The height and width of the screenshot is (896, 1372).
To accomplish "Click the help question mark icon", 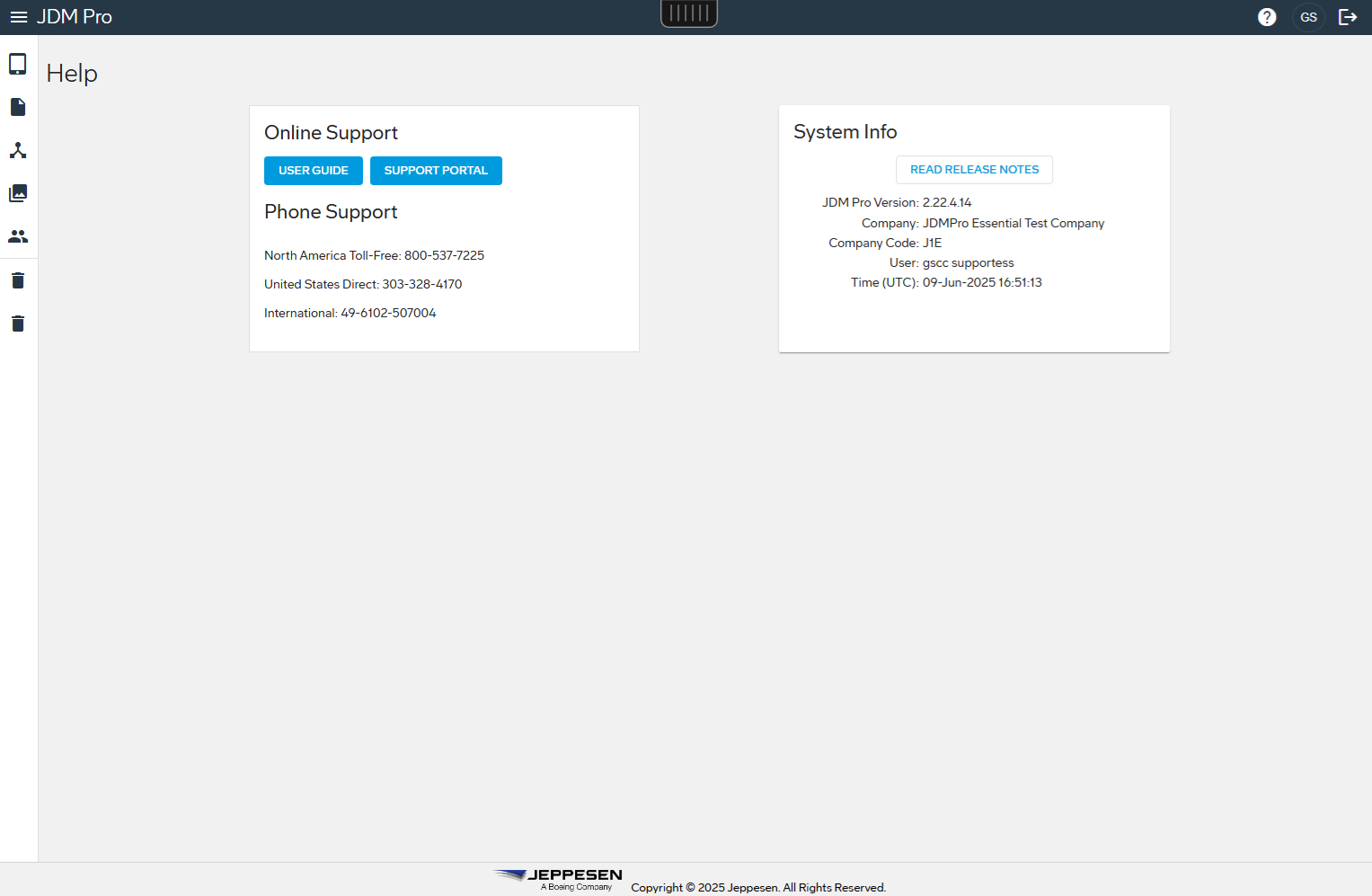I will tap(1267, 17).
